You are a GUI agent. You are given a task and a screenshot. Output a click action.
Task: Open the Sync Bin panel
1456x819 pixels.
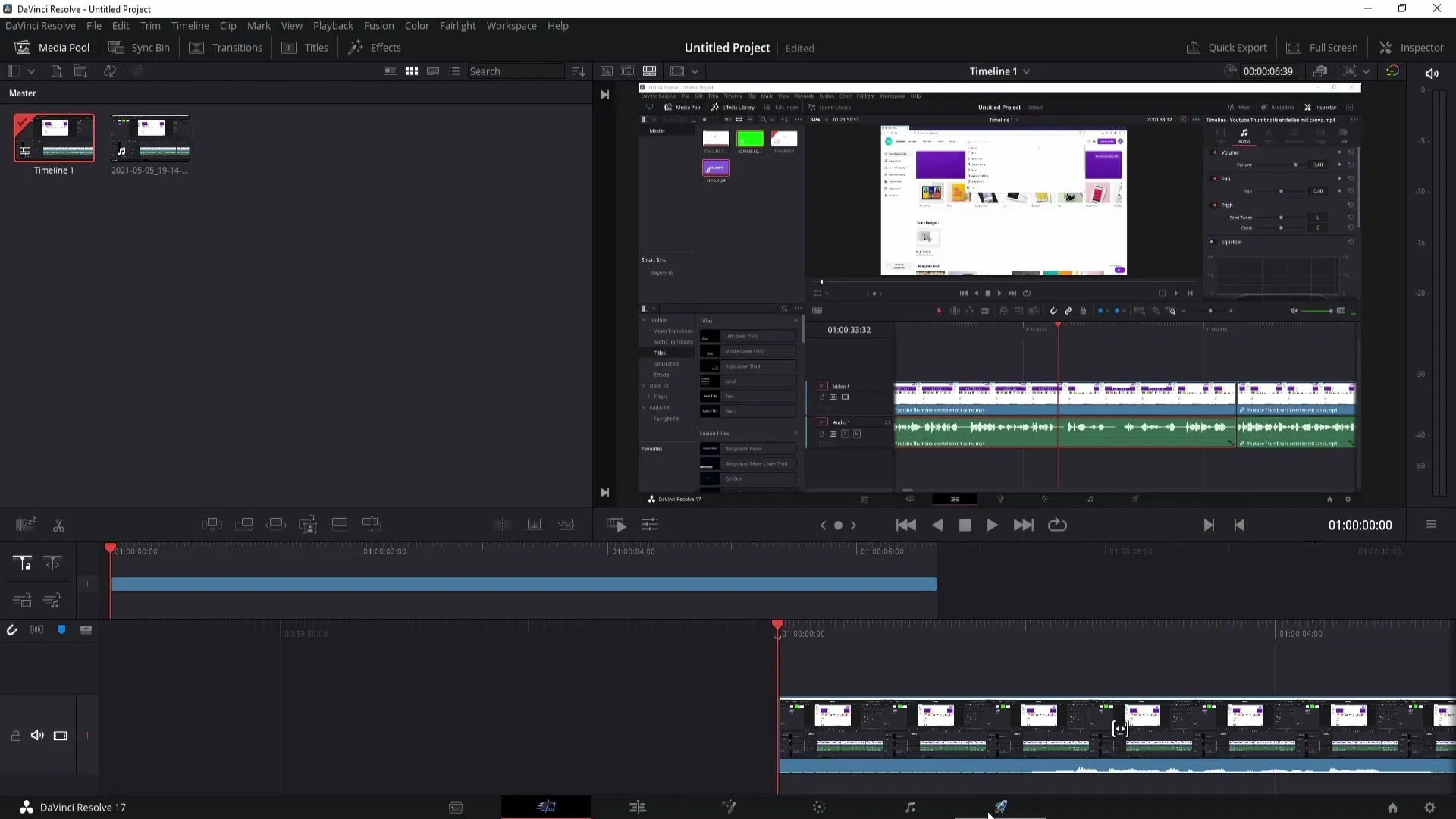click(139, 48)
